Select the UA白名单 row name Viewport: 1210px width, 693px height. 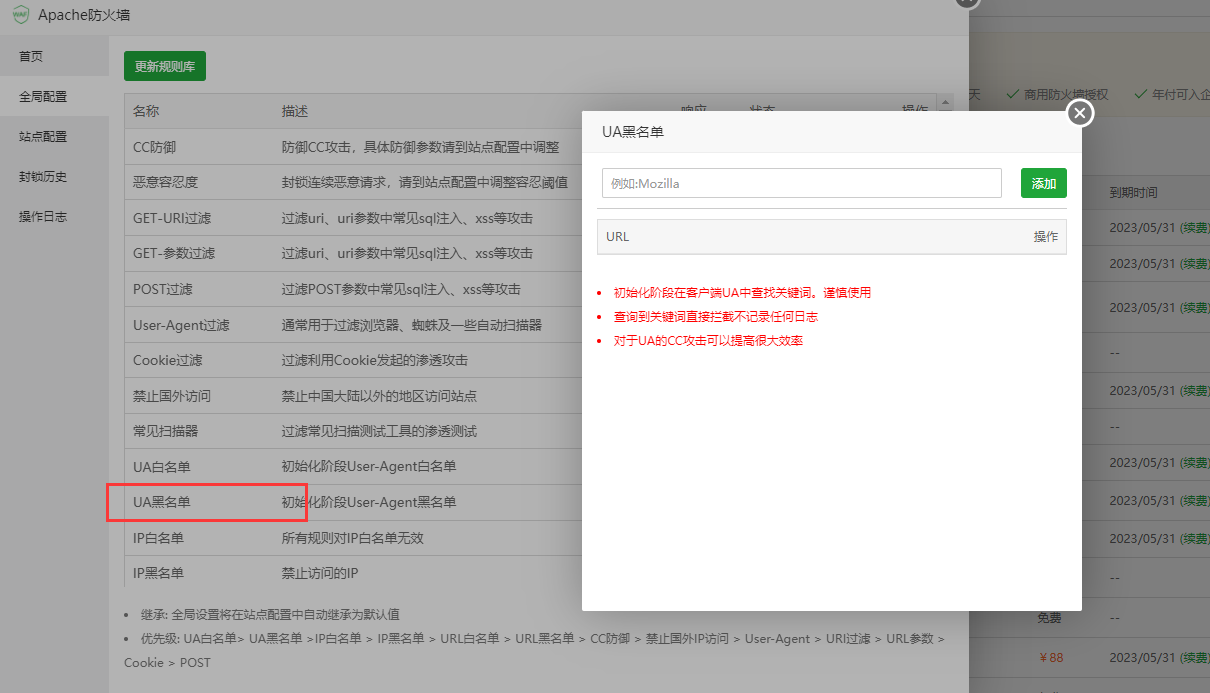pyautogui.click(x=162, y=467)
